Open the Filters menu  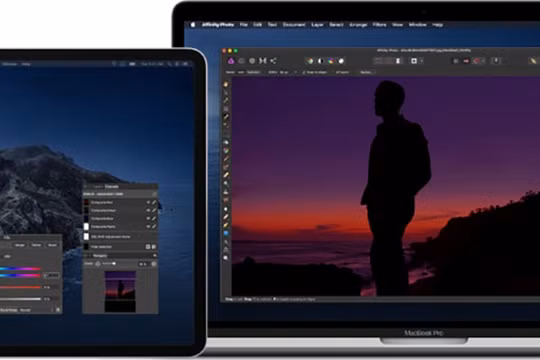click(x=379, y=25)
